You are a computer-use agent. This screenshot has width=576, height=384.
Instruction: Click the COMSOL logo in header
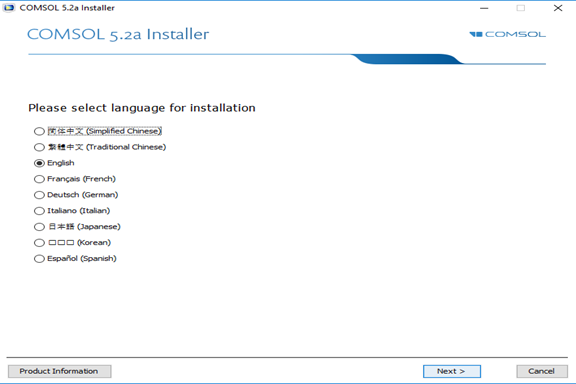pos(507,34)
